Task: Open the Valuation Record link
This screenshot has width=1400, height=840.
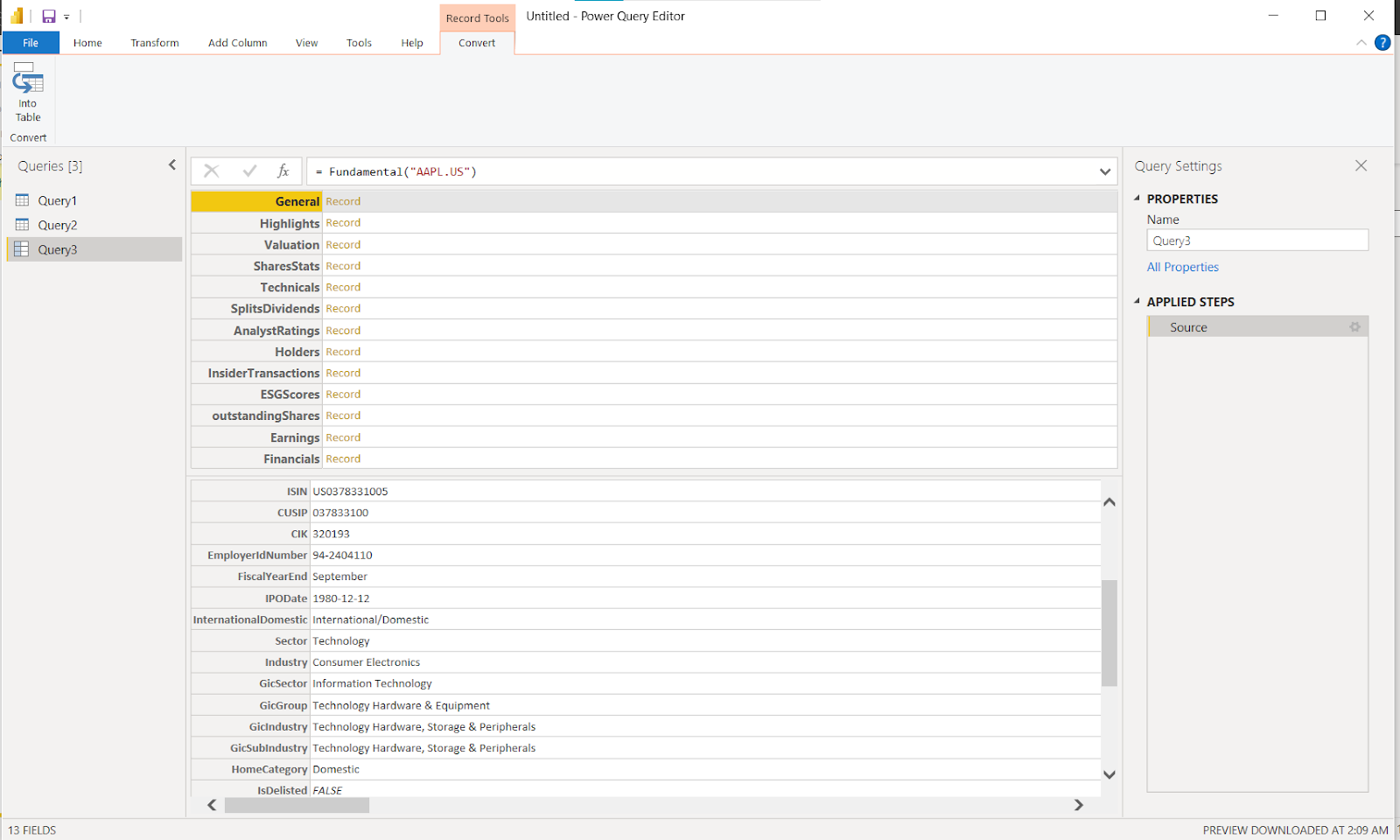Action: tap(343, 245)
